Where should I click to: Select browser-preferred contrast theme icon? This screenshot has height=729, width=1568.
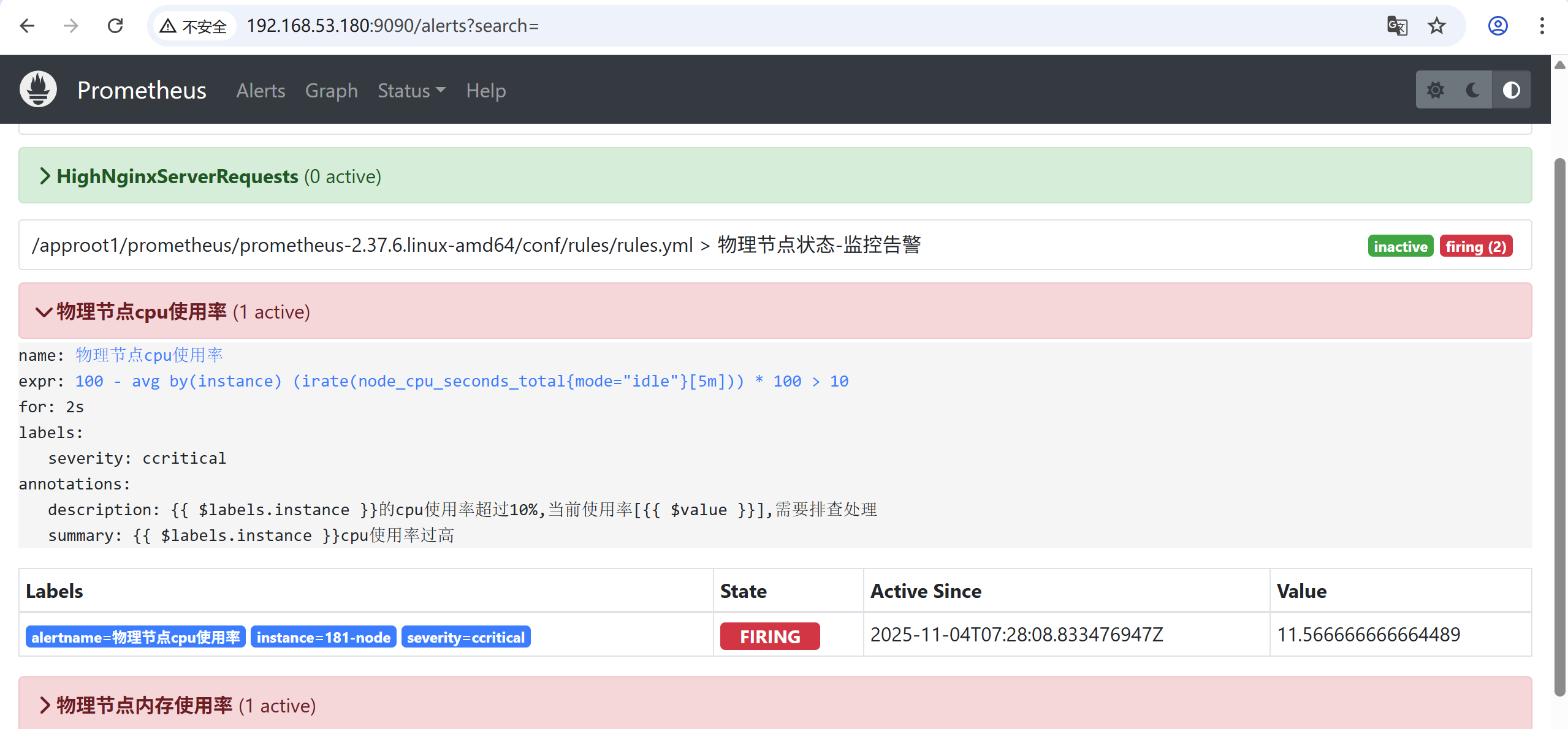pos(1511,90)
